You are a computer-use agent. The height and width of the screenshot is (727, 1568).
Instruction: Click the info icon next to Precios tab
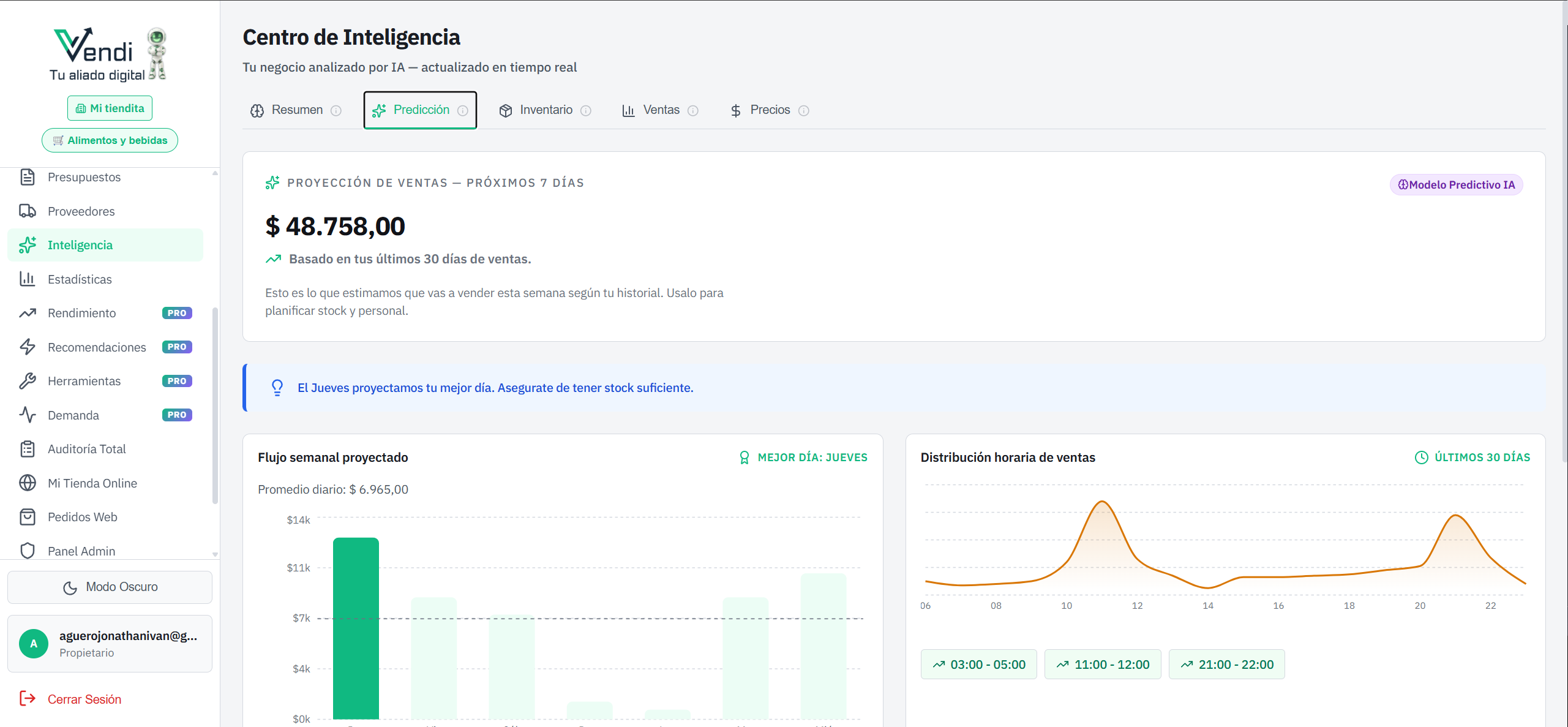(x=804, y=111)
